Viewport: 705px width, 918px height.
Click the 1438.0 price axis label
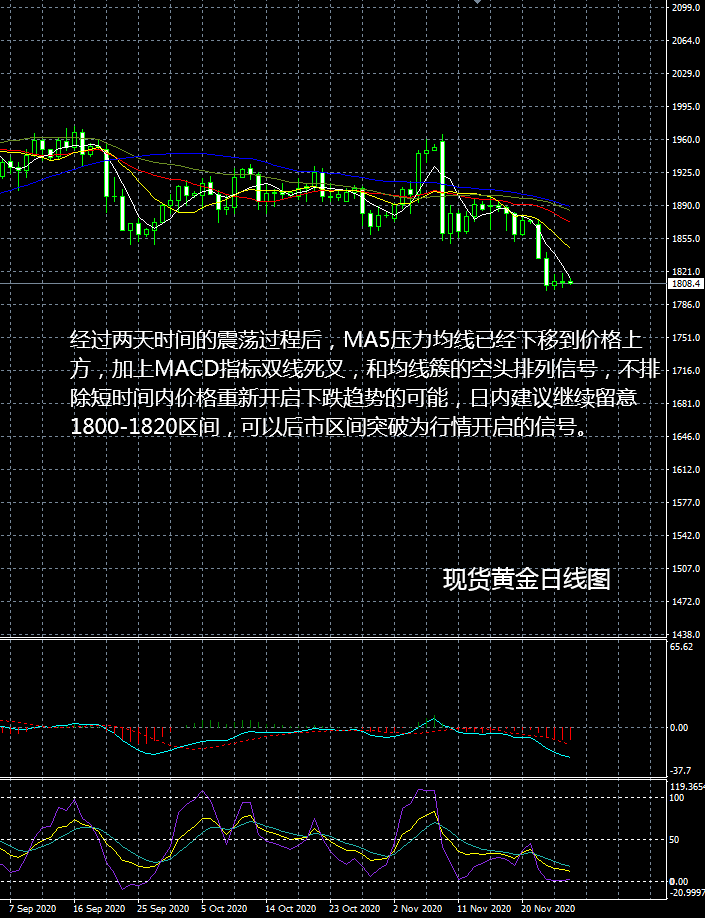point(686,635)
